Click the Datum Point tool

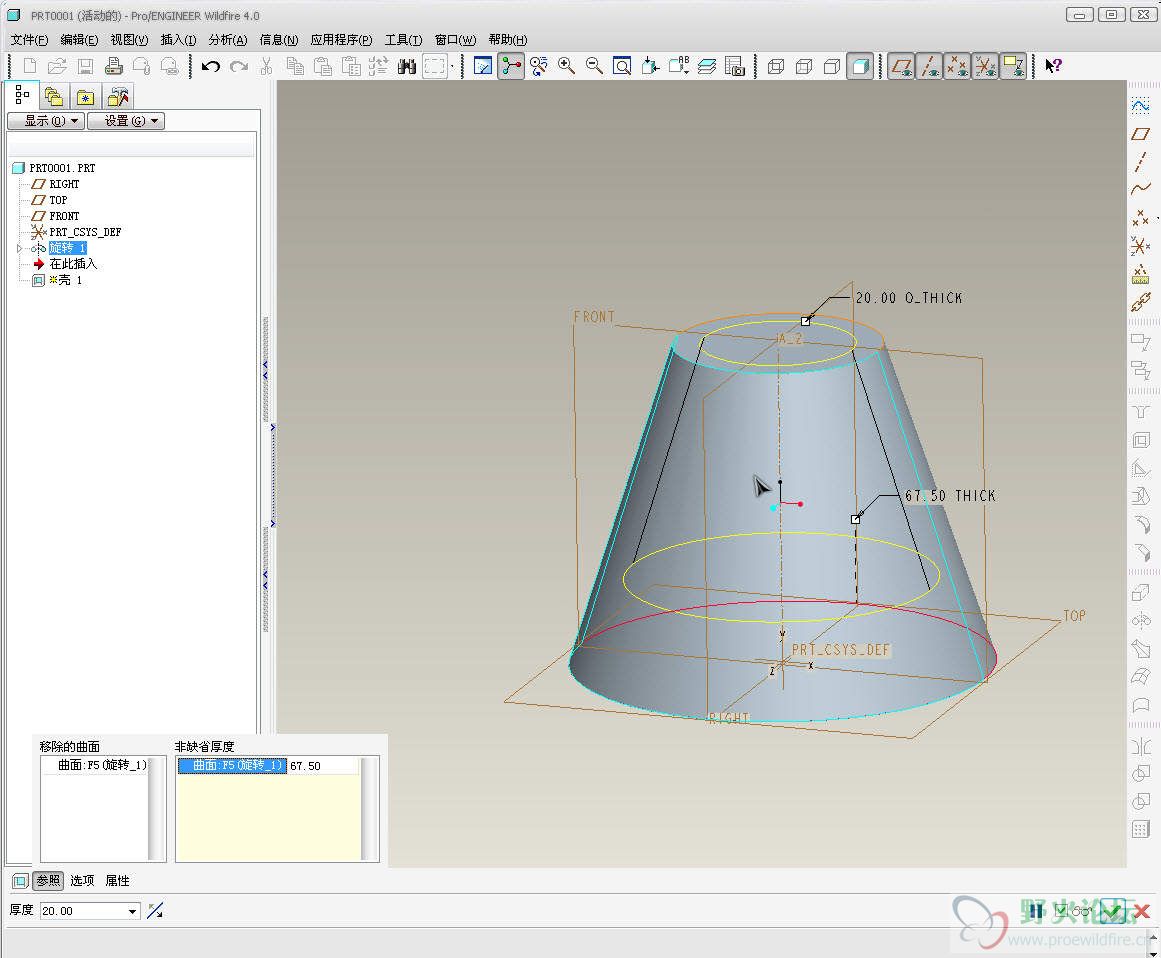pos(1140,218)
